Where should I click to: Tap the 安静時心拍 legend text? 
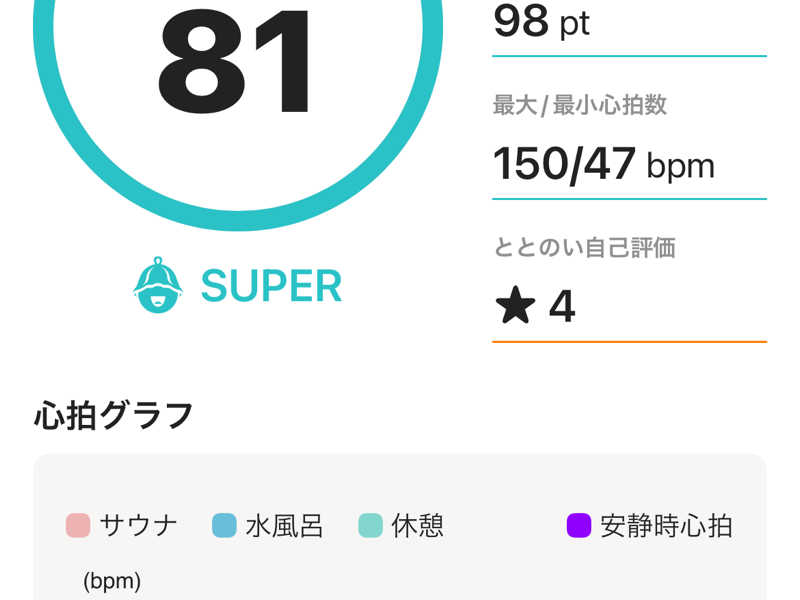[x=666, y=526]
